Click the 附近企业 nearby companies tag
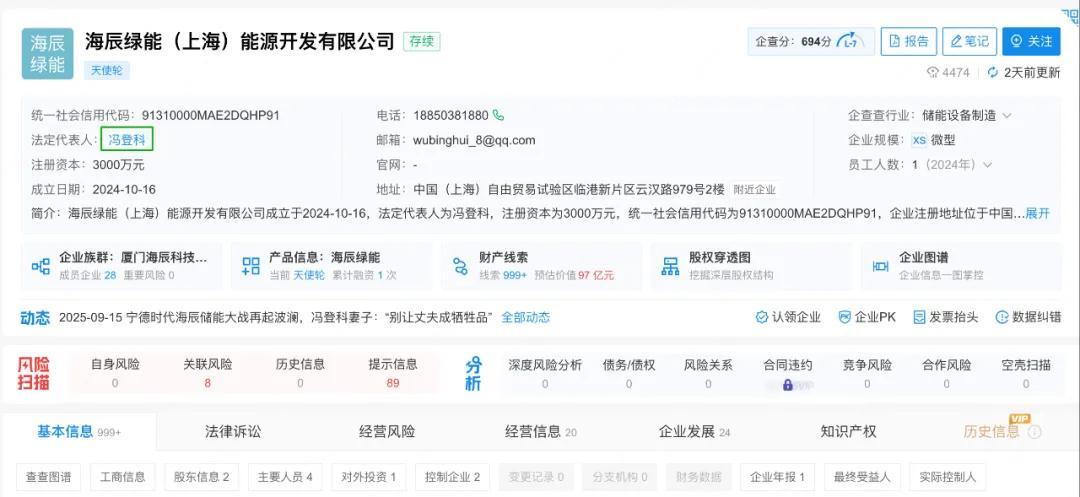Viewport: 1080px width, 497px height. pyautogui.click(x=754, y=190)
